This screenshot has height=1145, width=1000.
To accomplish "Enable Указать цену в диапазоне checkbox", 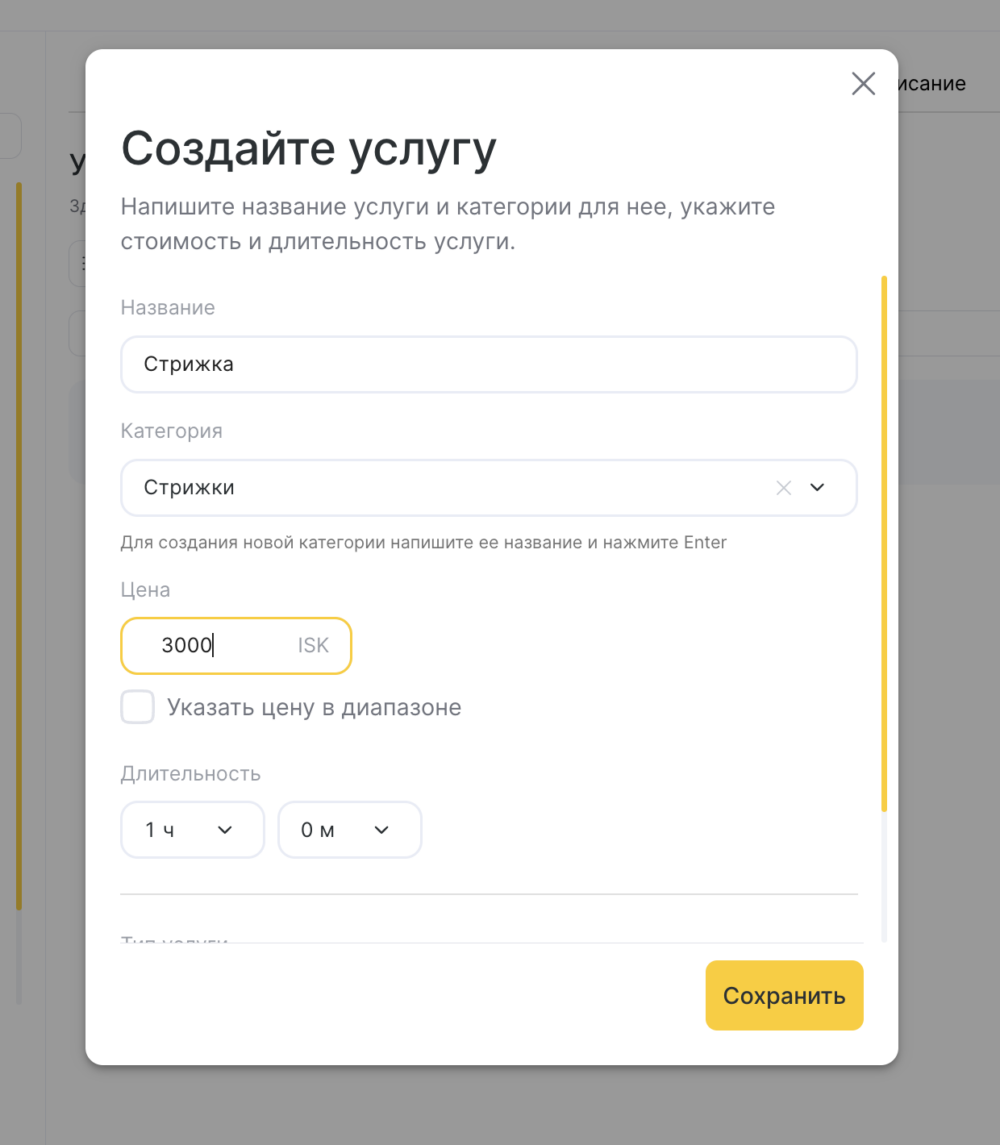I will click(137, 707).
